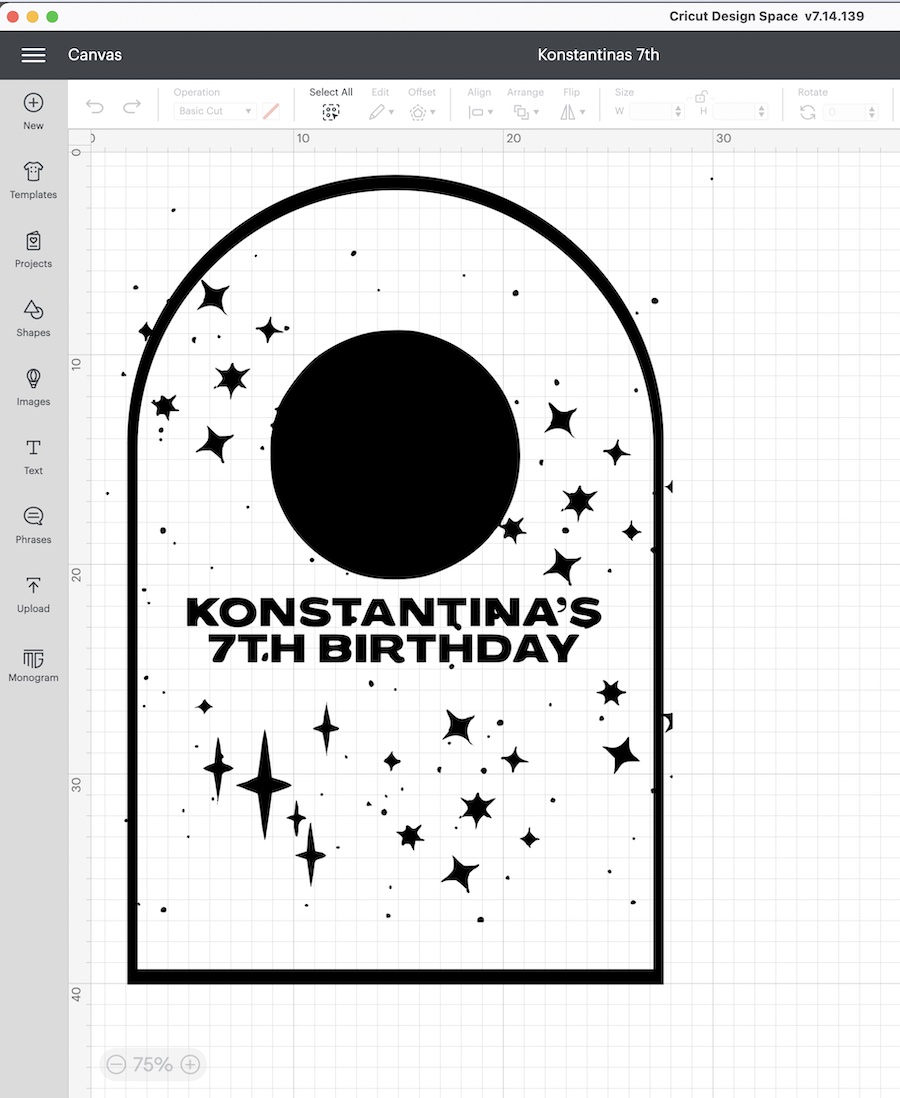900x1098 pixels.
Task: Expand the Align dropdown arrow
Action: click(x=490, y=112)
